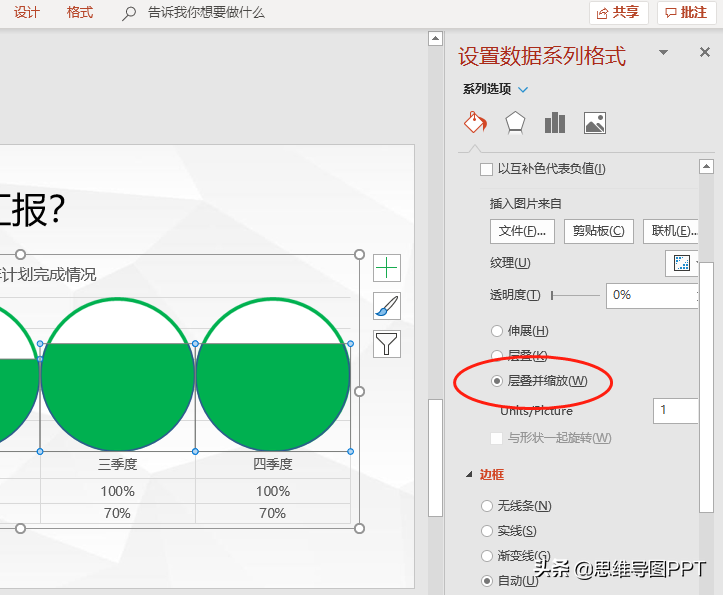The image size is (723, 595).
Task: Open the 设计 ribbon tab
Action: pyautogui.click(x=27, y=12)
